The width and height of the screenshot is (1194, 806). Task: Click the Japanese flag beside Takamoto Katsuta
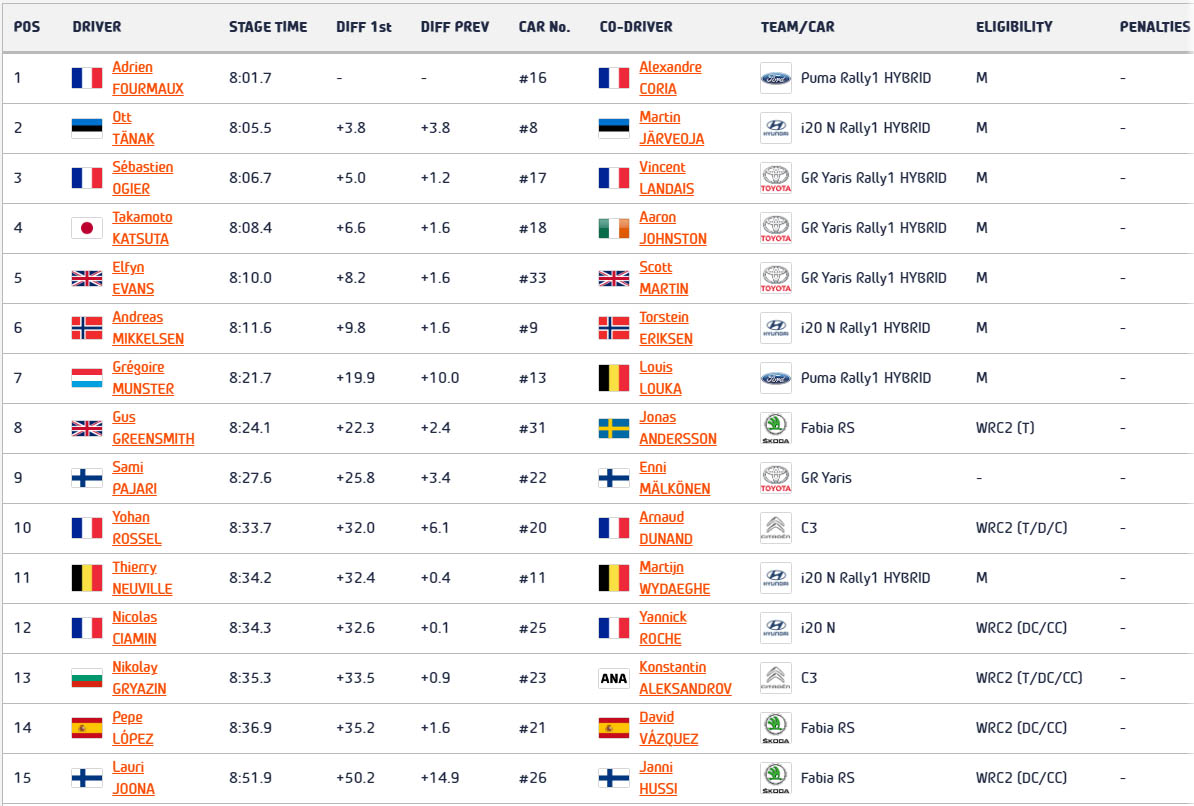pyautogui.click(x=87, y=228)
